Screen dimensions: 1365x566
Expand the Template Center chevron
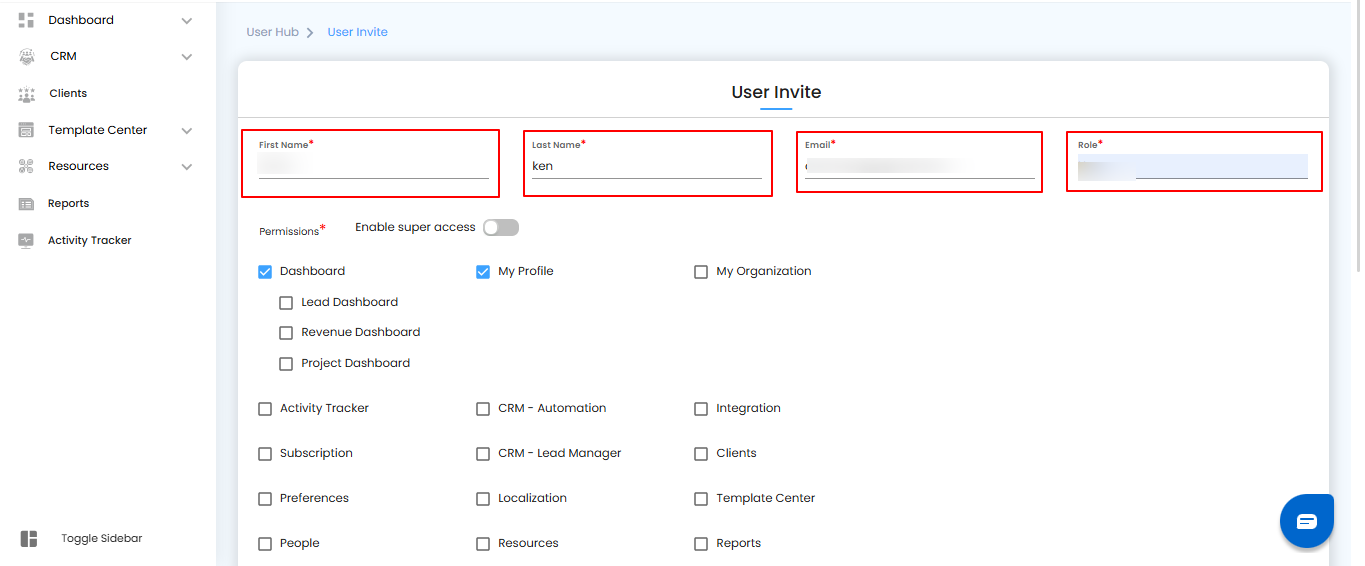(x=187, y=131)
